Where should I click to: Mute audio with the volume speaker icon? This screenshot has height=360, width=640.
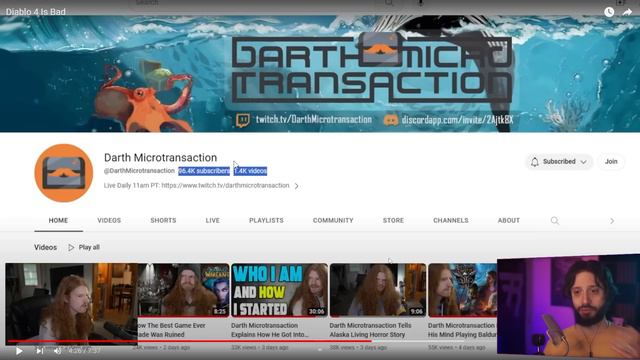(x=58, y=351)
